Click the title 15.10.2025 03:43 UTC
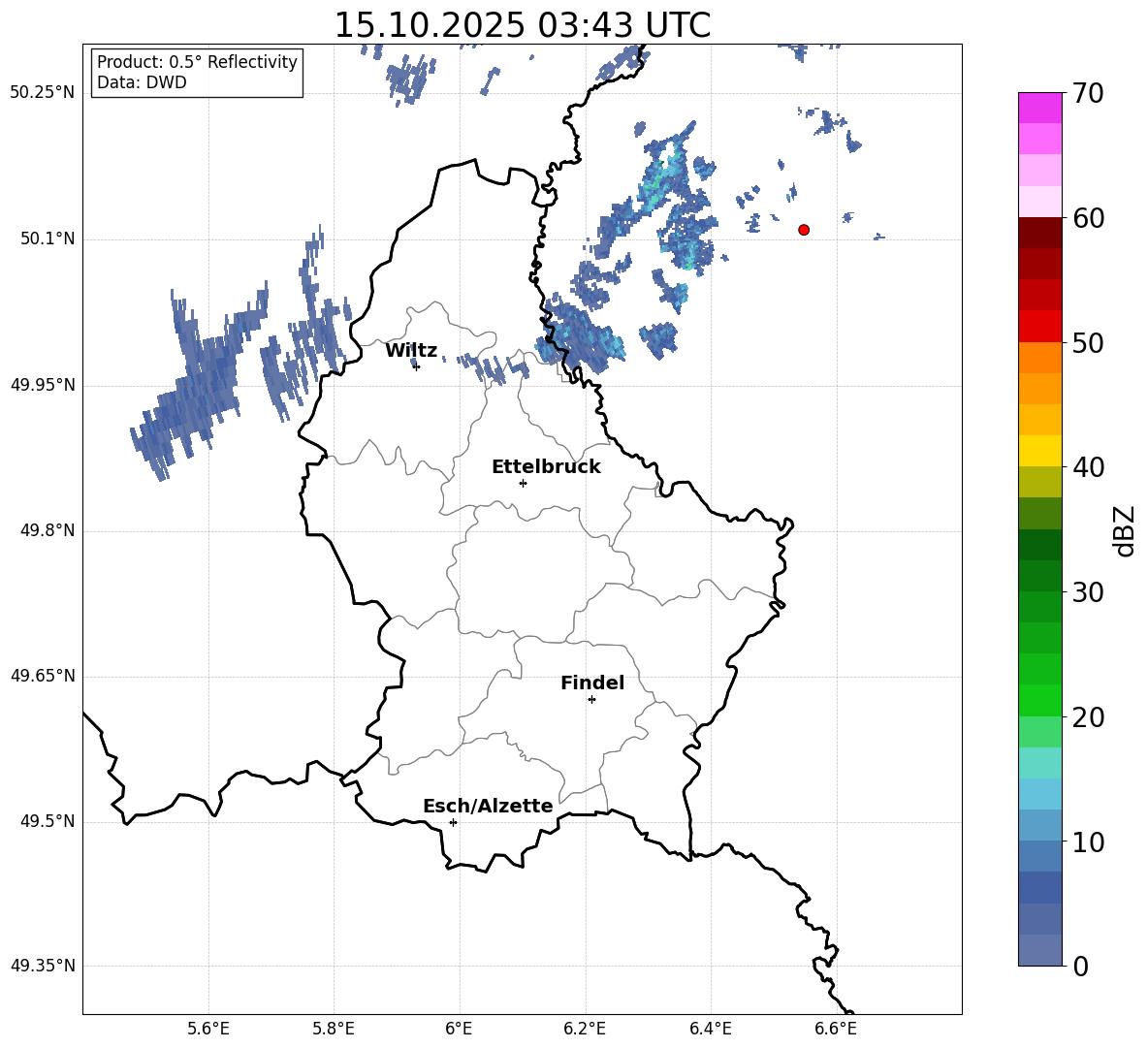 click(522, 25)
